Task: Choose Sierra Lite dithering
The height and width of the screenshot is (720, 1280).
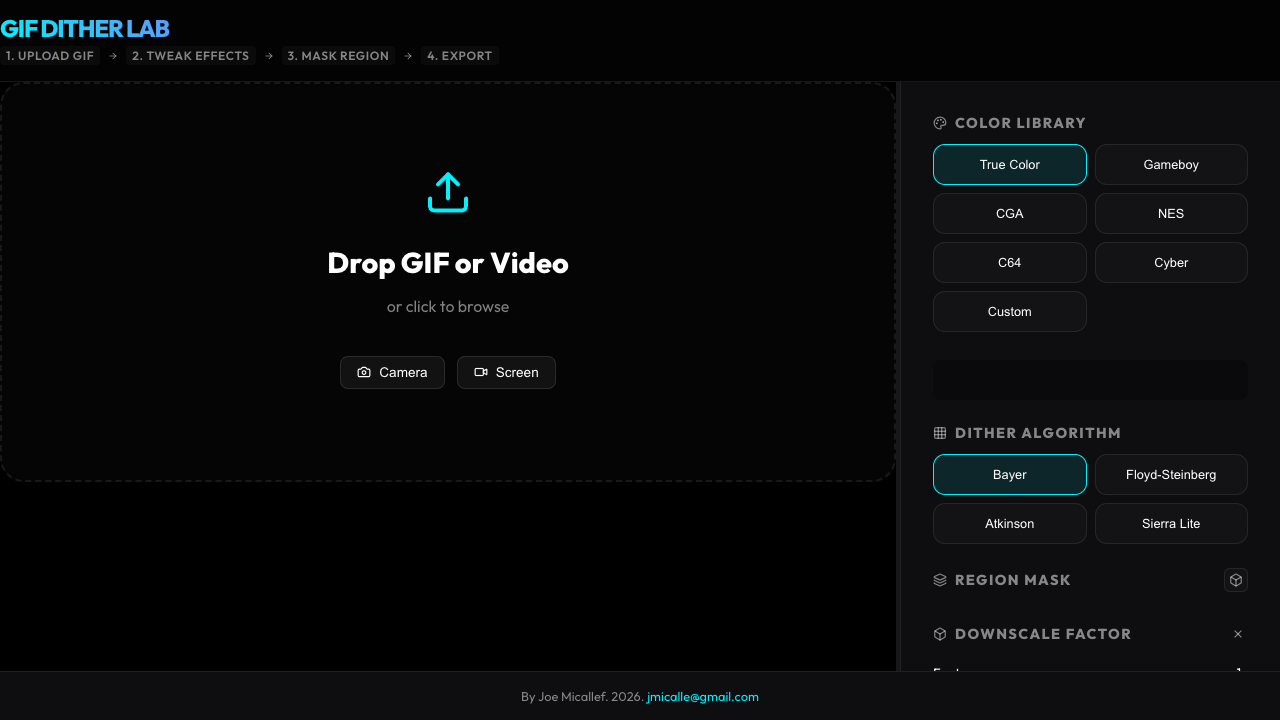Action: click(1171, 524)
